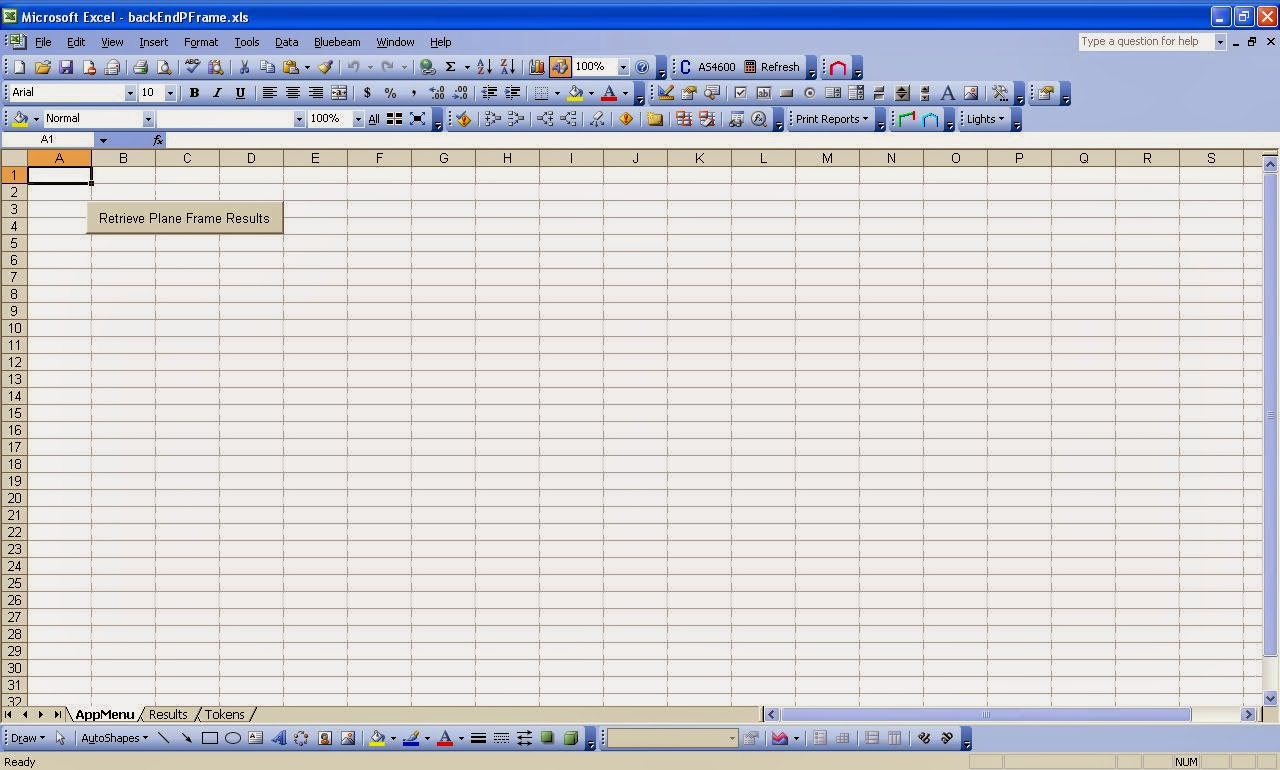Open the font size 10 dropdown
Screen dimensions: 1280x770
(x=170, y=93)
